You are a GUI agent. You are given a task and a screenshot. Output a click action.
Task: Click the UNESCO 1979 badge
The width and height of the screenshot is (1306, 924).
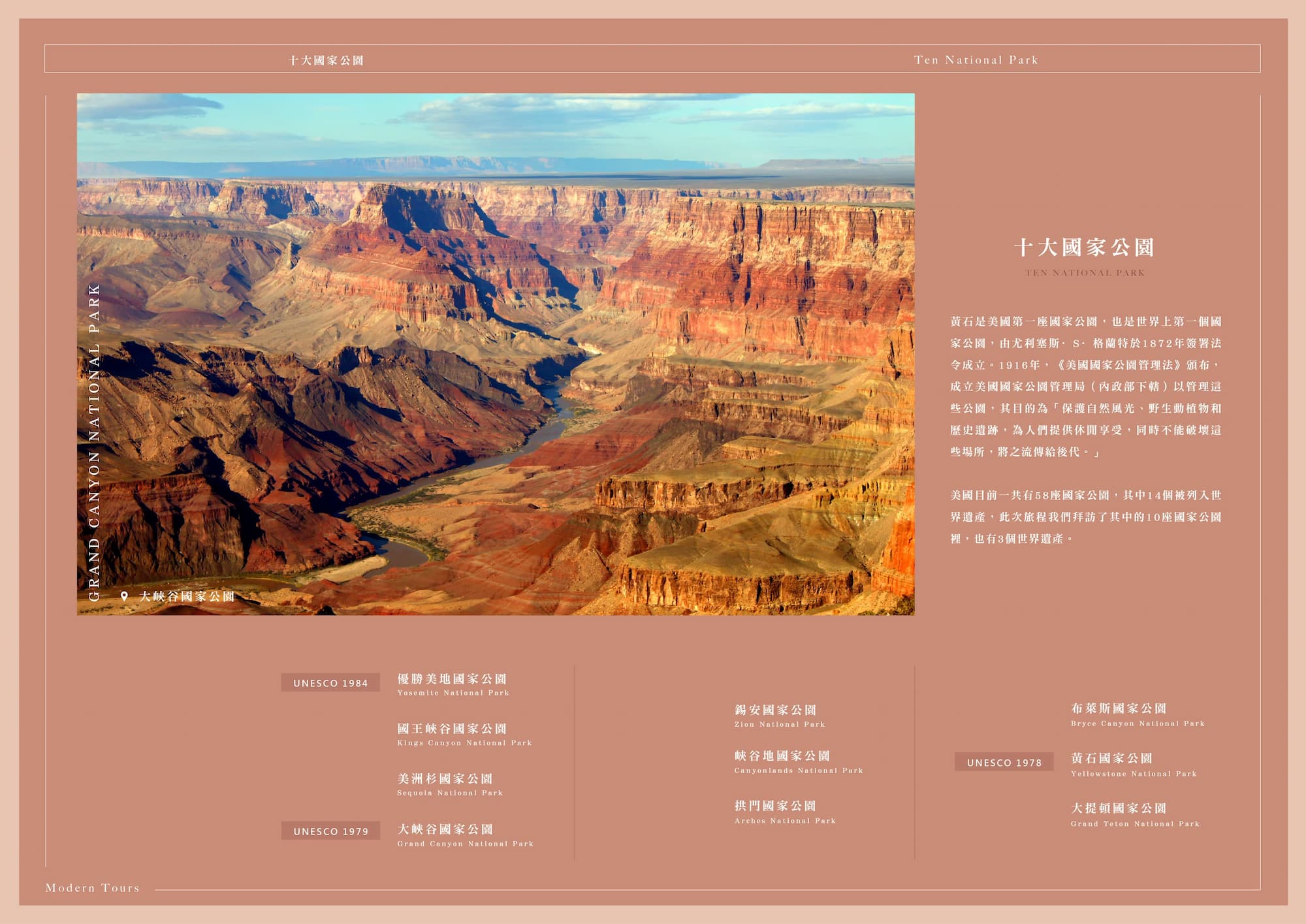click(330, 831)
